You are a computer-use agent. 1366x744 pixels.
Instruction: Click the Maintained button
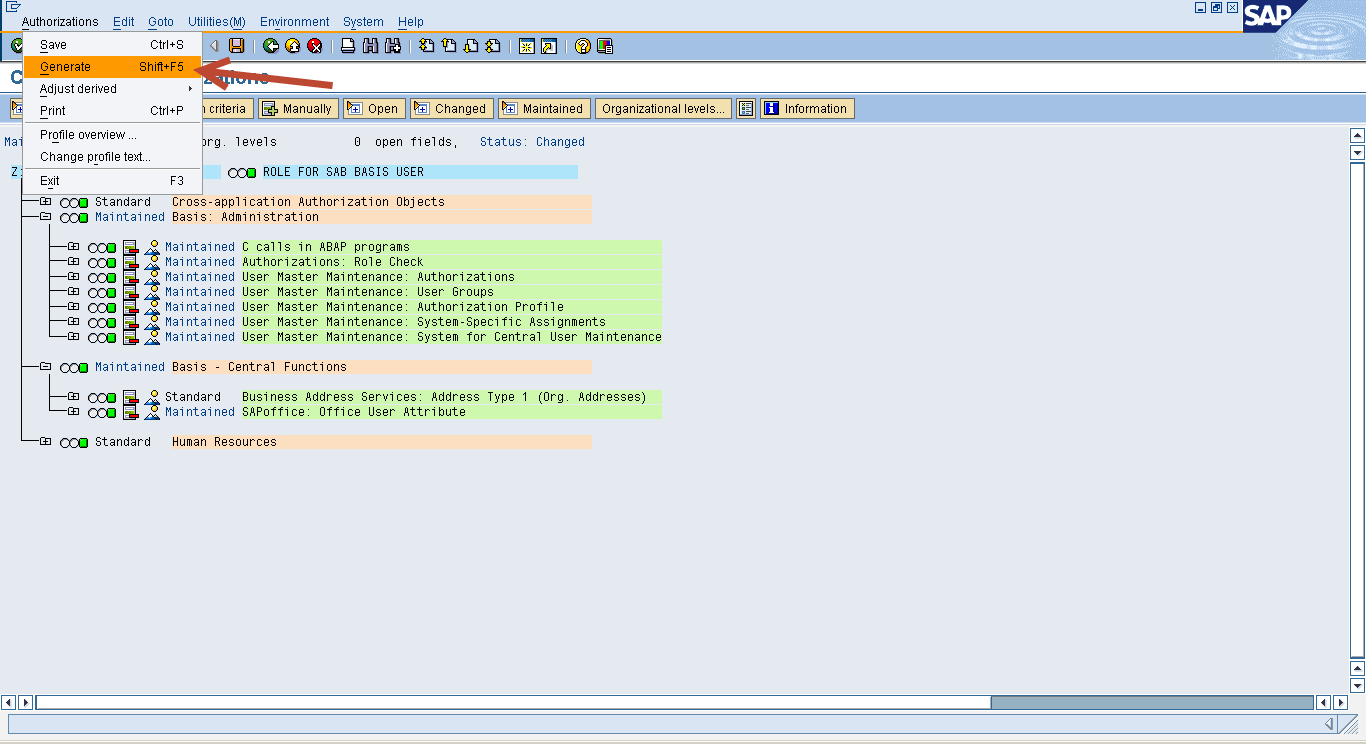click(543, 109)
